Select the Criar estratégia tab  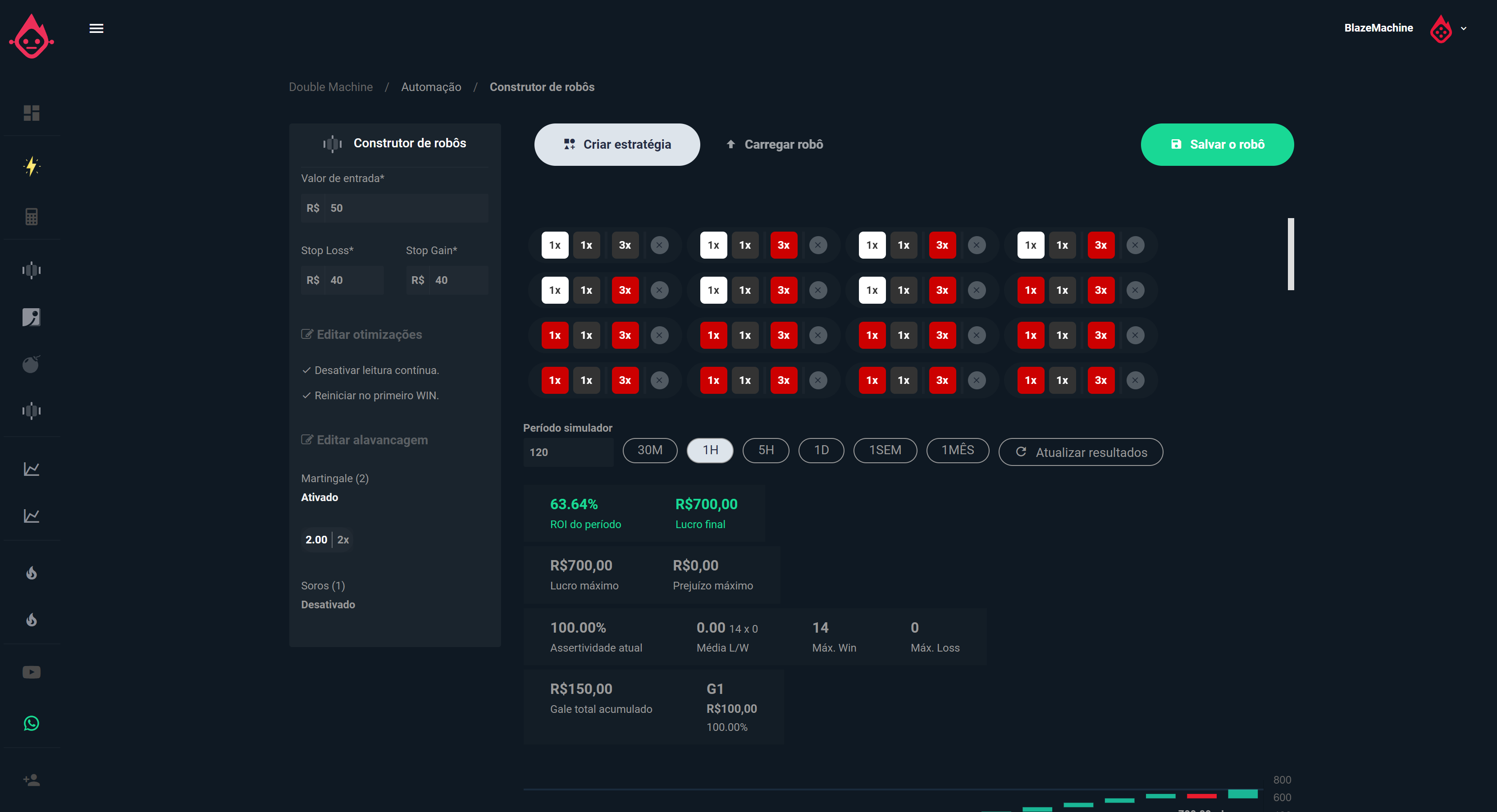(x=616, y=145)
